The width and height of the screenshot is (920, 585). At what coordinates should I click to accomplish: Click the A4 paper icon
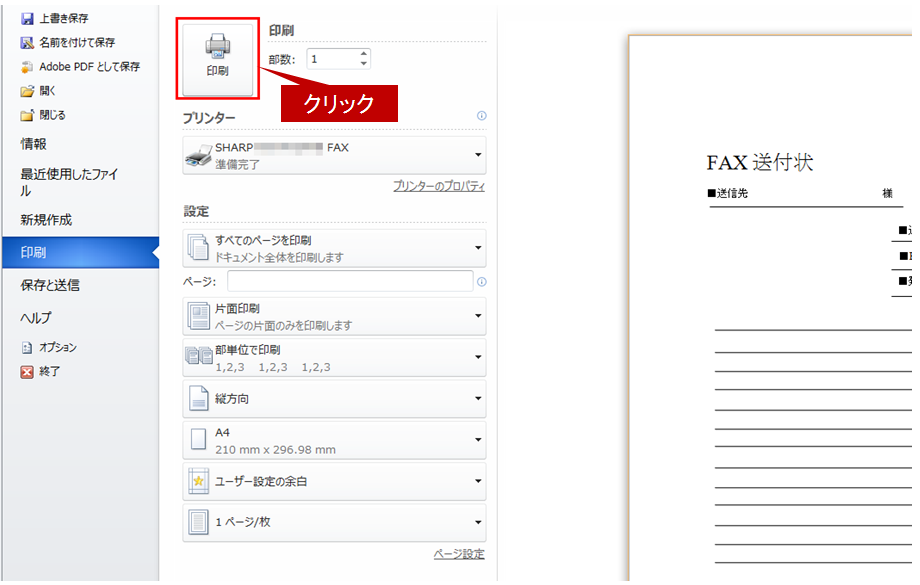[198, 439]
